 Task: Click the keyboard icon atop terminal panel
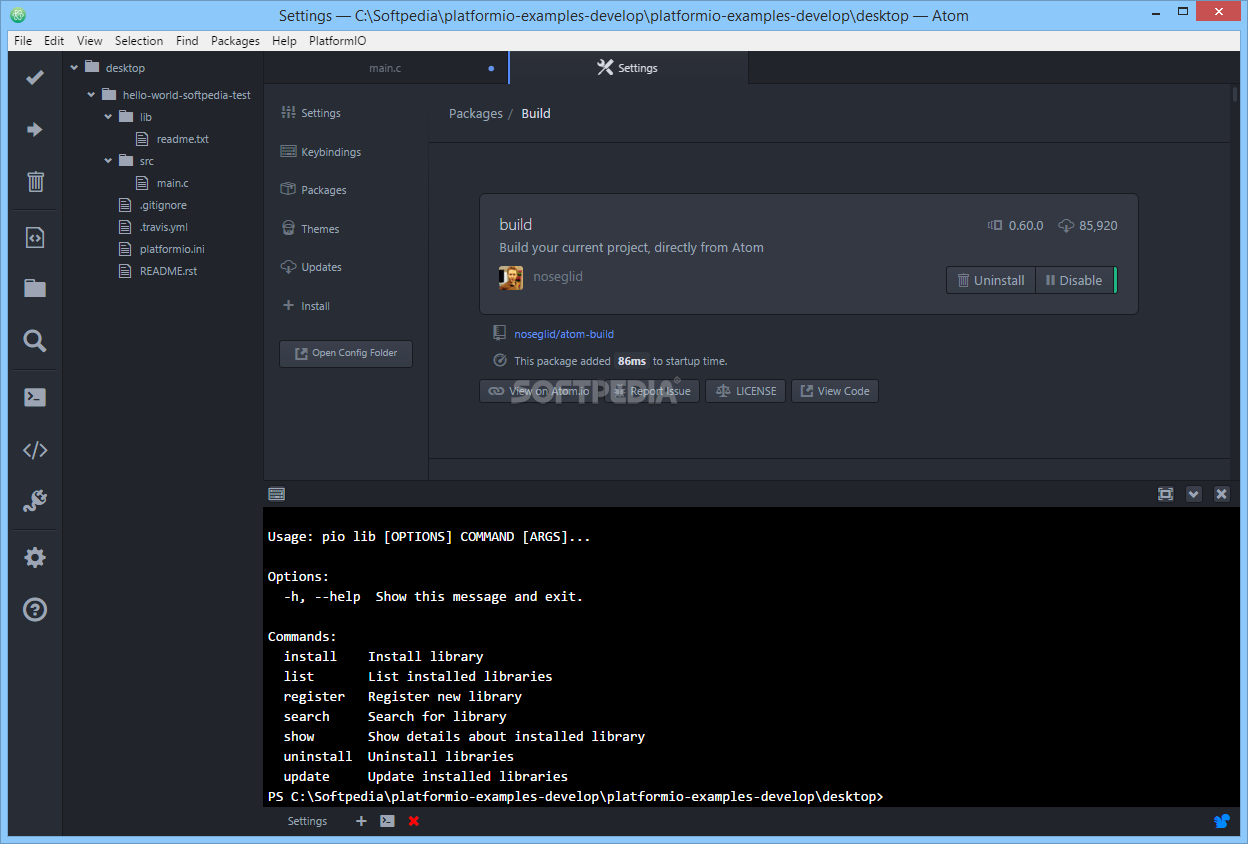tap(277, 494)
